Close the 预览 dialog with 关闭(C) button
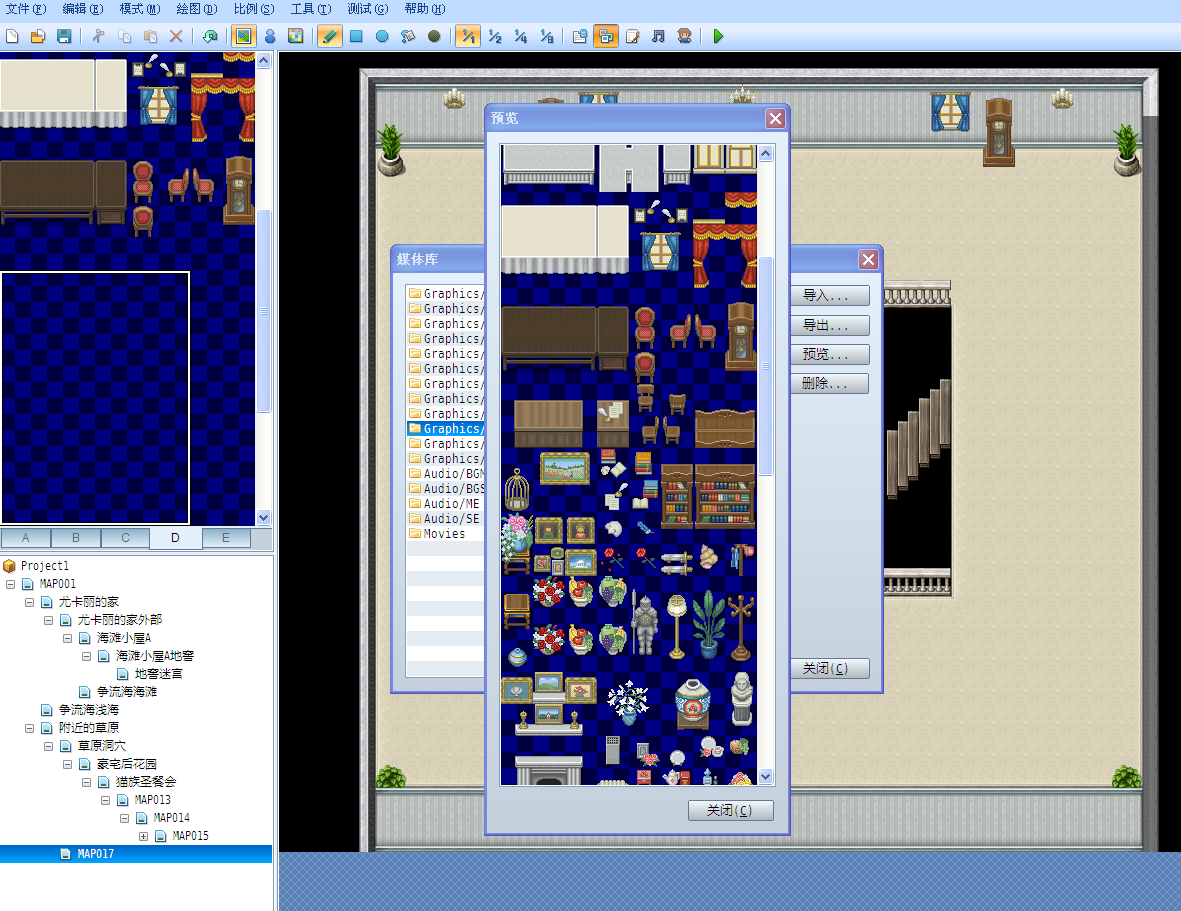 click(x=731, y=810)
